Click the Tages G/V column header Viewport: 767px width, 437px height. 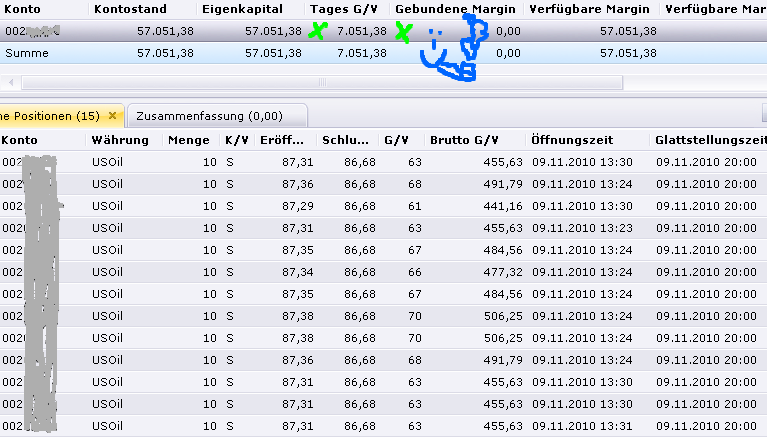(344, 9)
